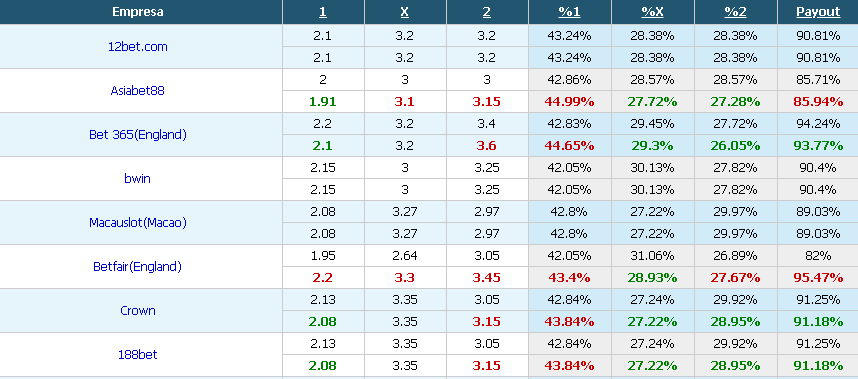Image resolution: width=858 pixels, height=379 pixels.
Task: Sort by the %X column header
Action: coord(652,12)
